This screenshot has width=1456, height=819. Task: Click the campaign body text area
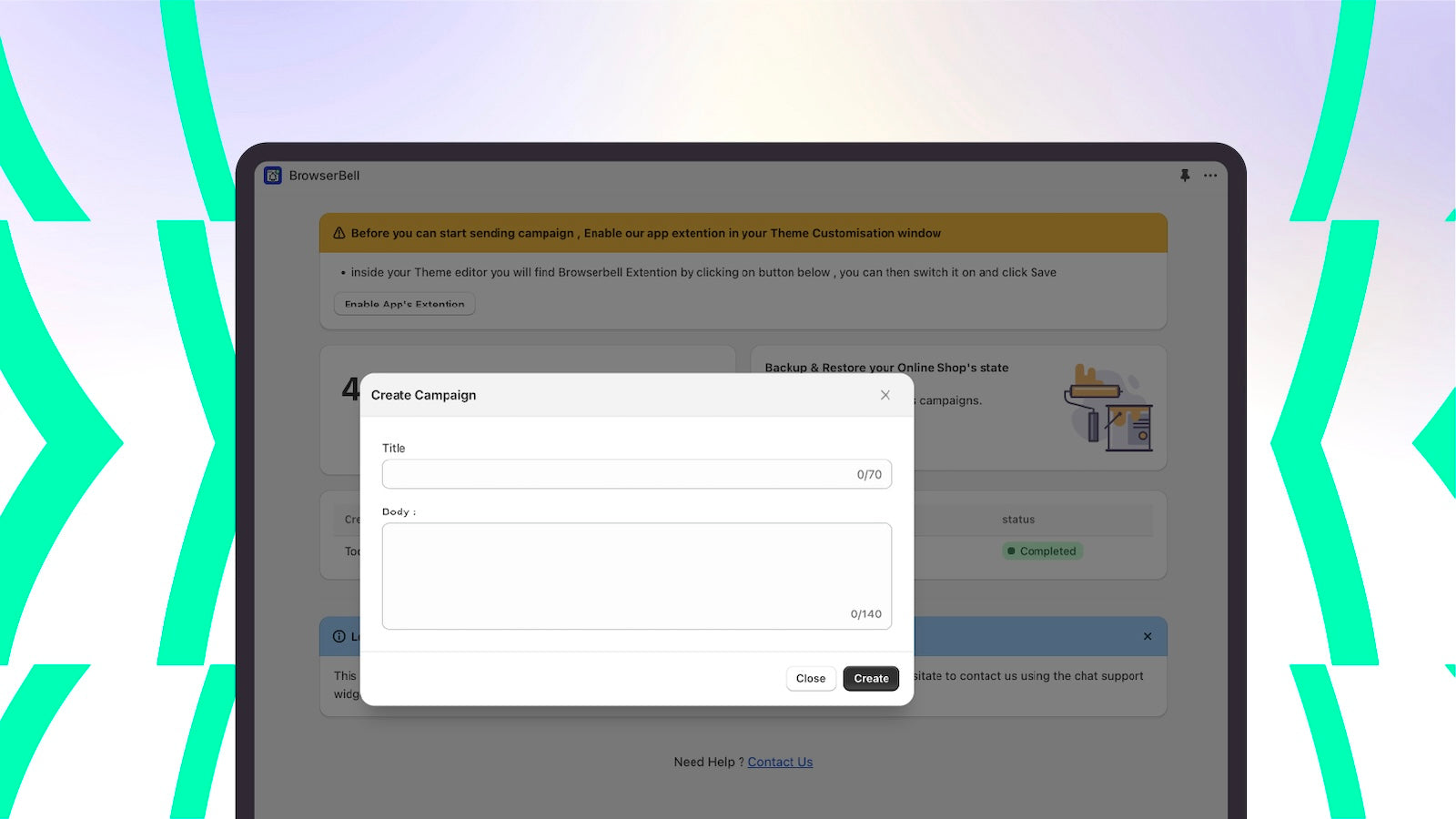point(637,576)
